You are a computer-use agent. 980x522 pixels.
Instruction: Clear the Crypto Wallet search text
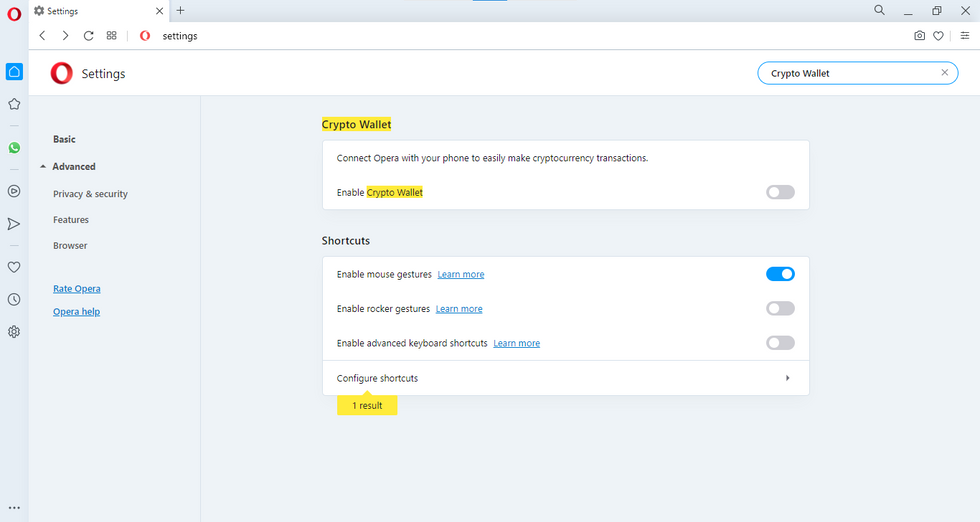945,73
